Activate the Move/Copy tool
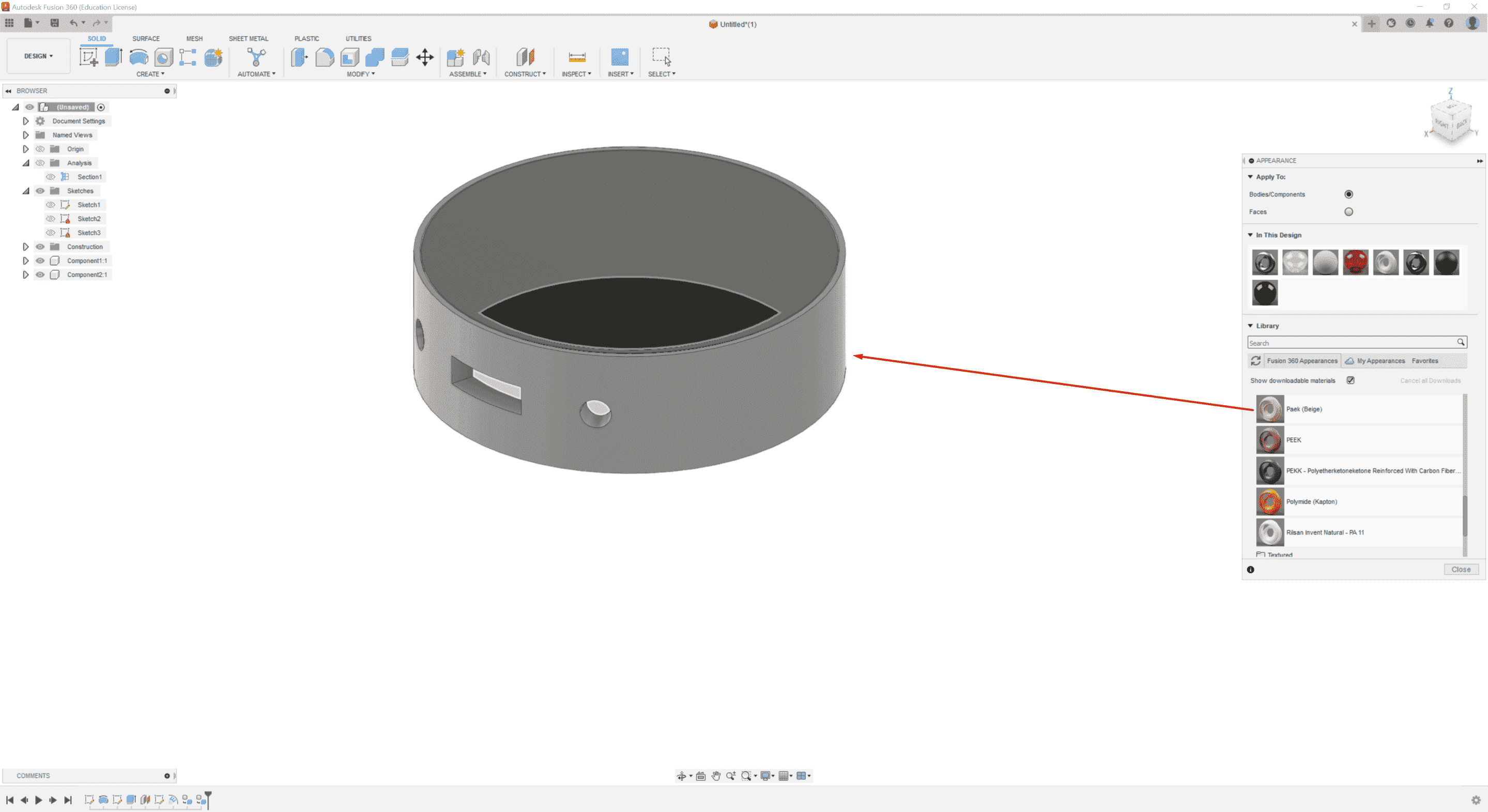This screenshot has width=1488, height=812. 425,57
